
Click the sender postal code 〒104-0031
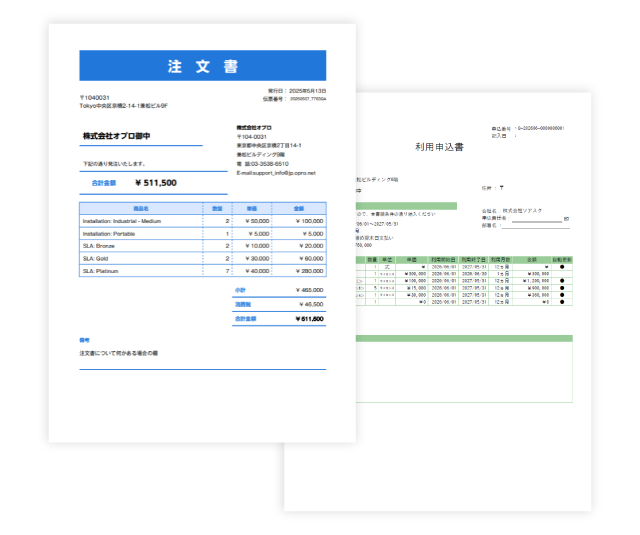click(x=251, y=137)
